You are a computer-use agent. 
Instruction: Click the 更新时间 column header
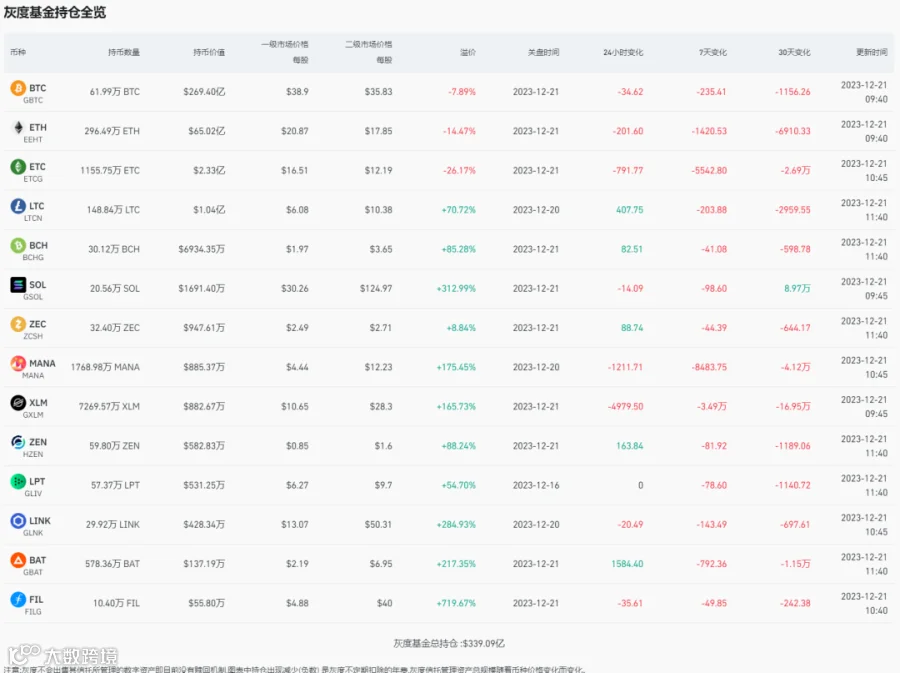872,52
